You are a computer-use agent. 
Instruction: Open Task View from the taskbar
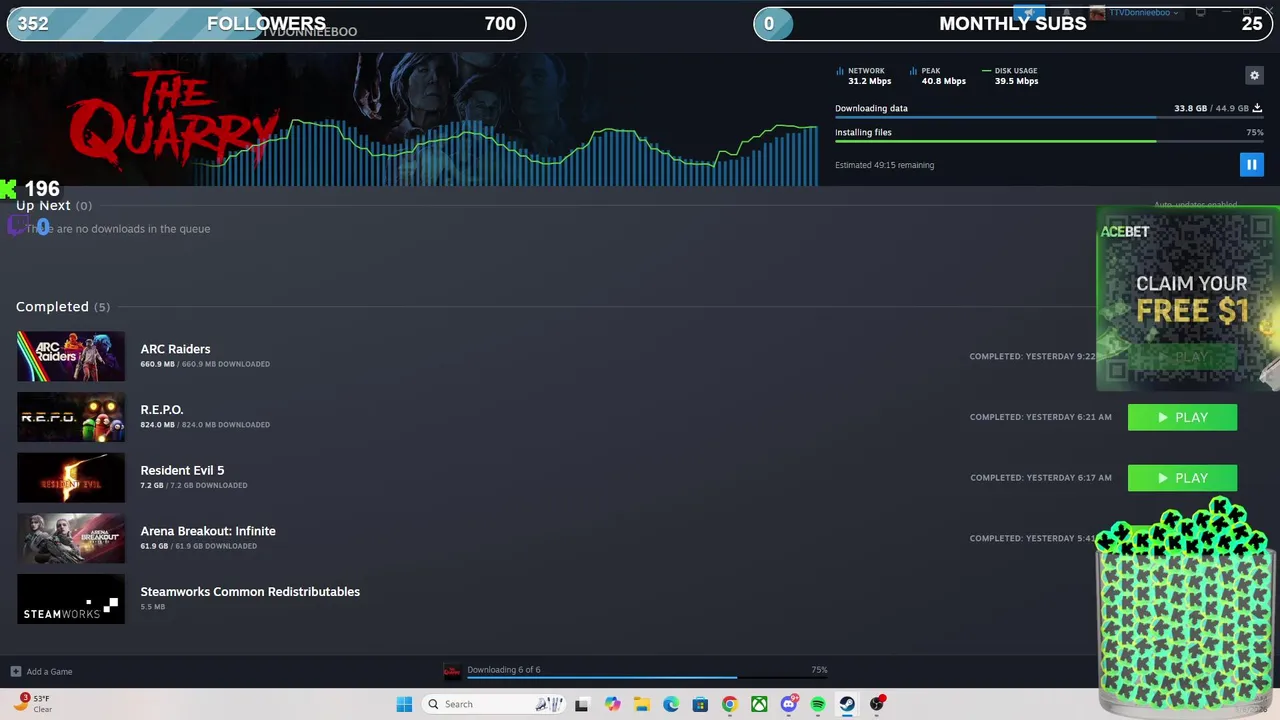coord(581,704)
